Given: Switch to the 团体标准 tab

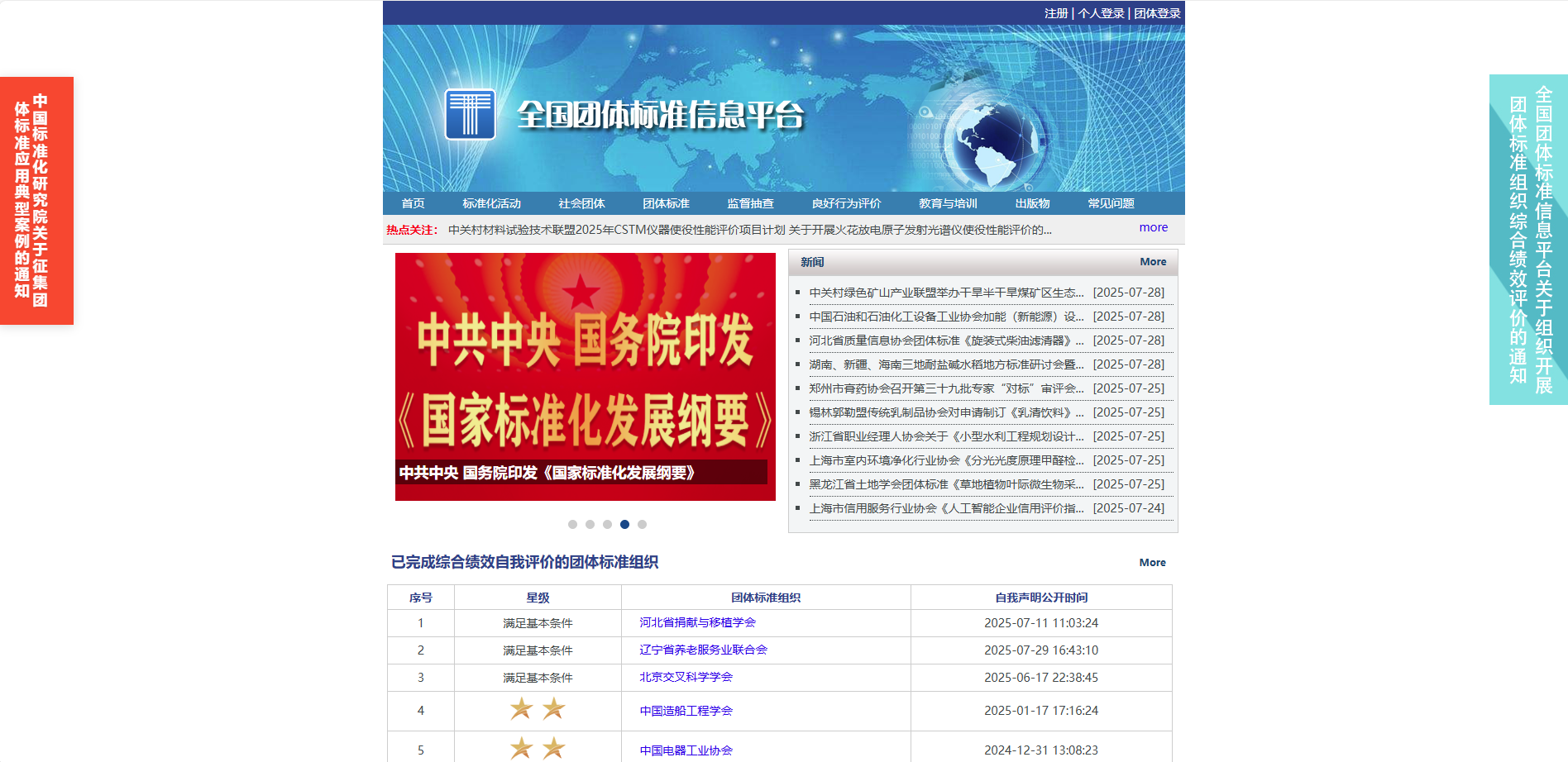Looking at the screenshot, I should pos(668,202).
